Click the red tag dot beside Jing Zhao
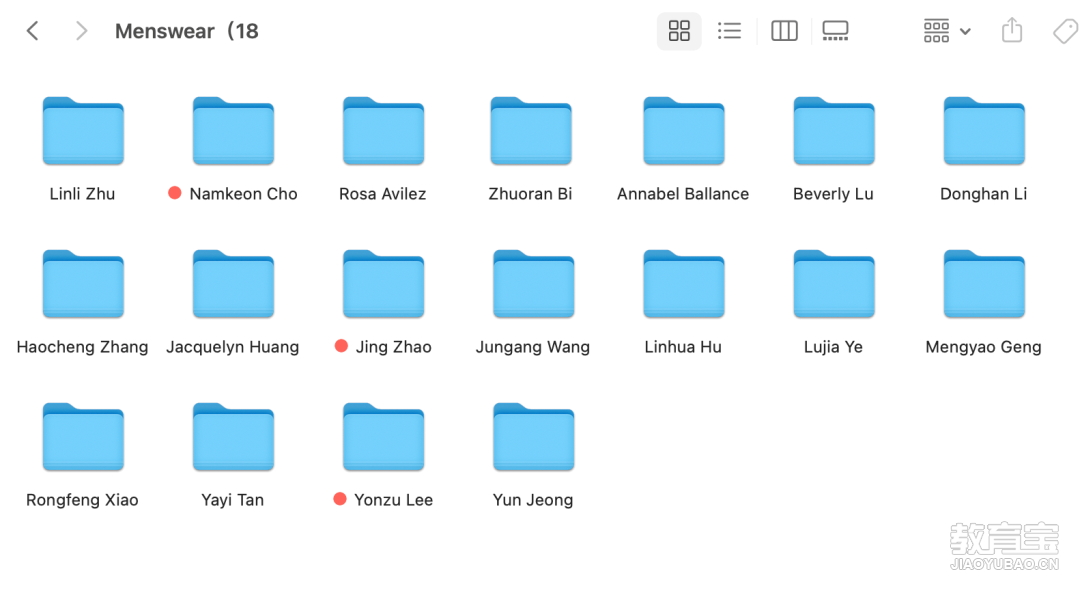This screenshot has height=593, width=1080. point(341,346)
